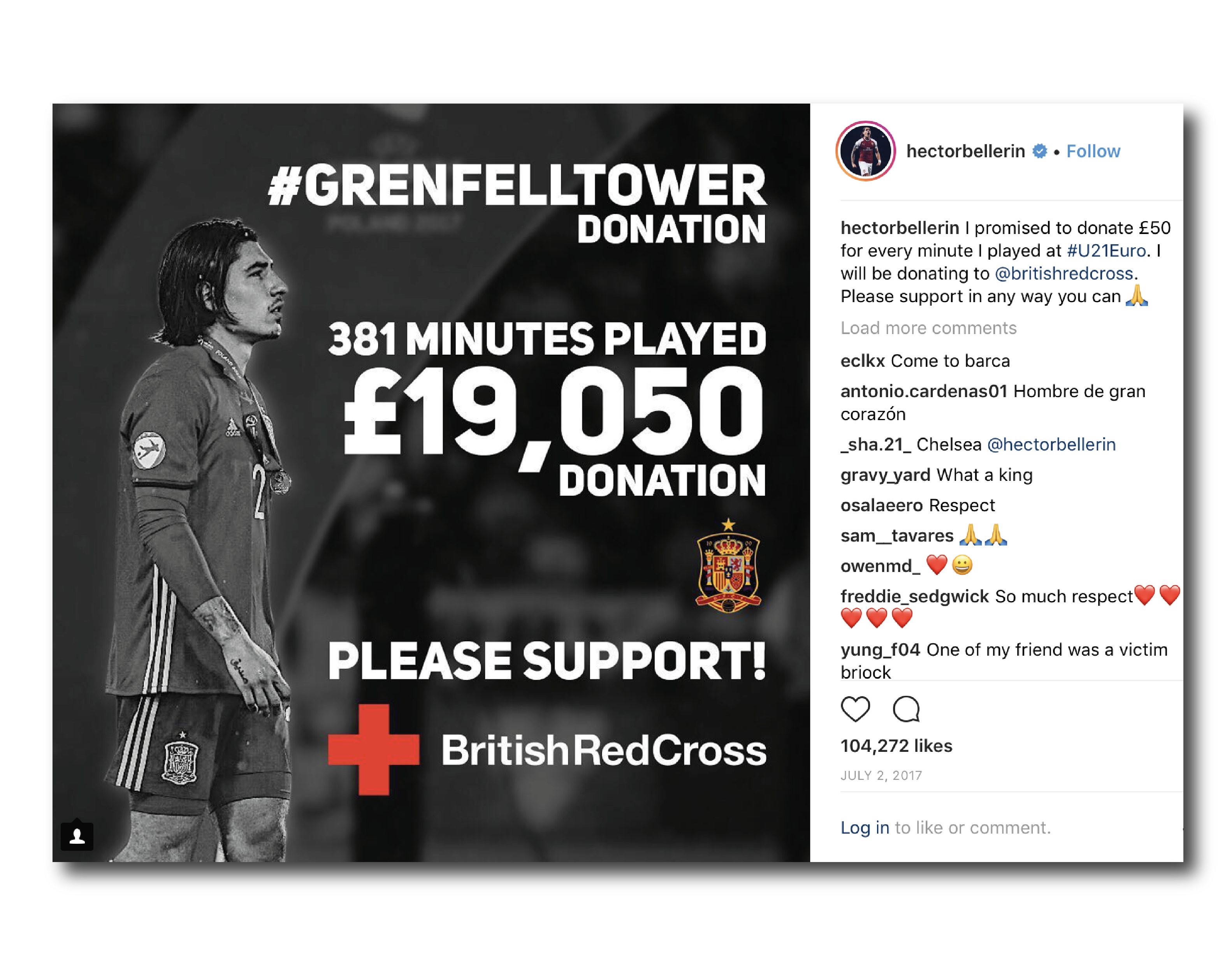This screenshot has height=966, width=1232.
Task: Open hectorbellerin username in header
Action: [x=965, y=151]
